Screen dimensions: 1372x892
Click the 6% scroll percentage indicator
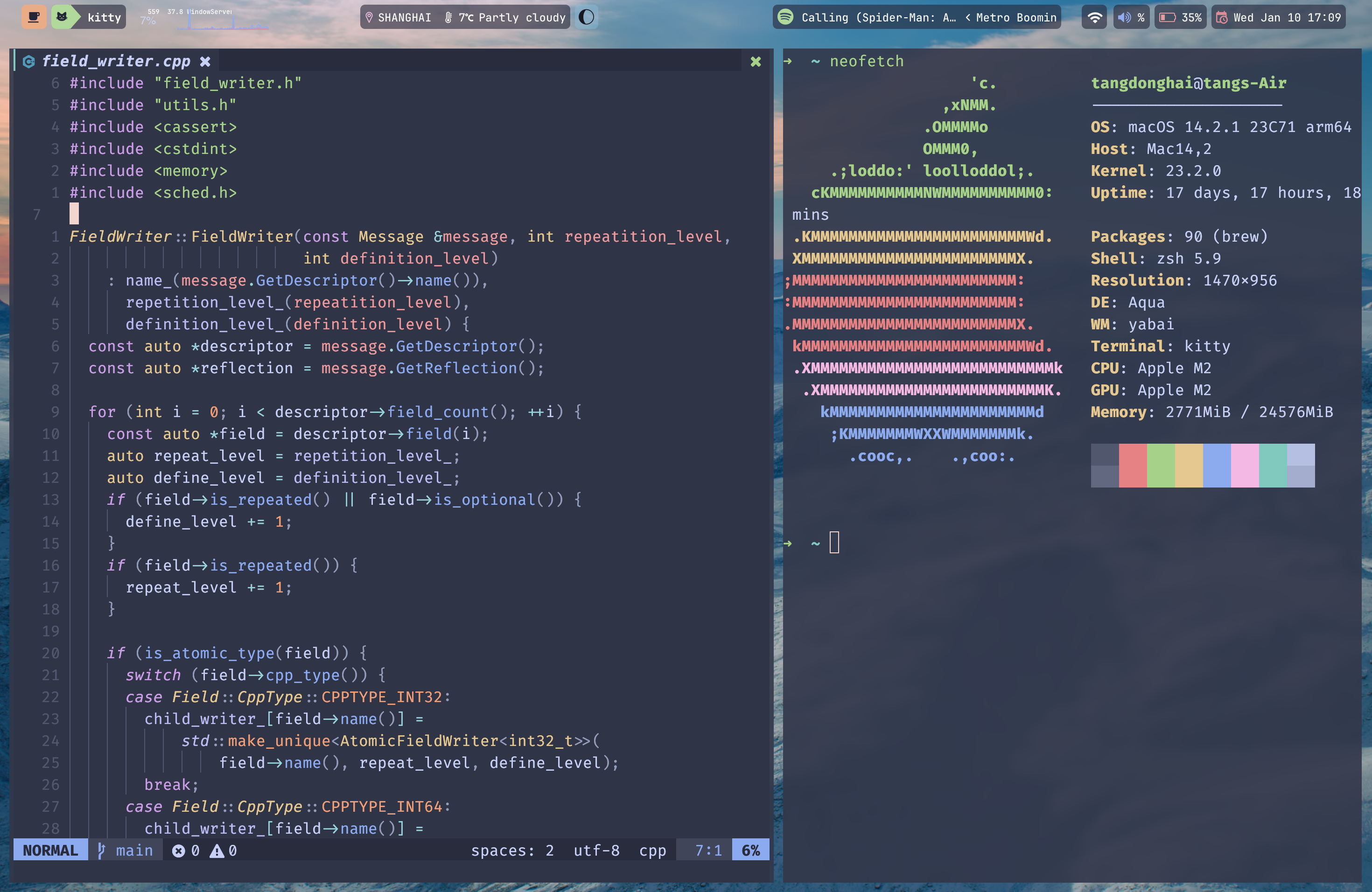(x=750, y=850)
